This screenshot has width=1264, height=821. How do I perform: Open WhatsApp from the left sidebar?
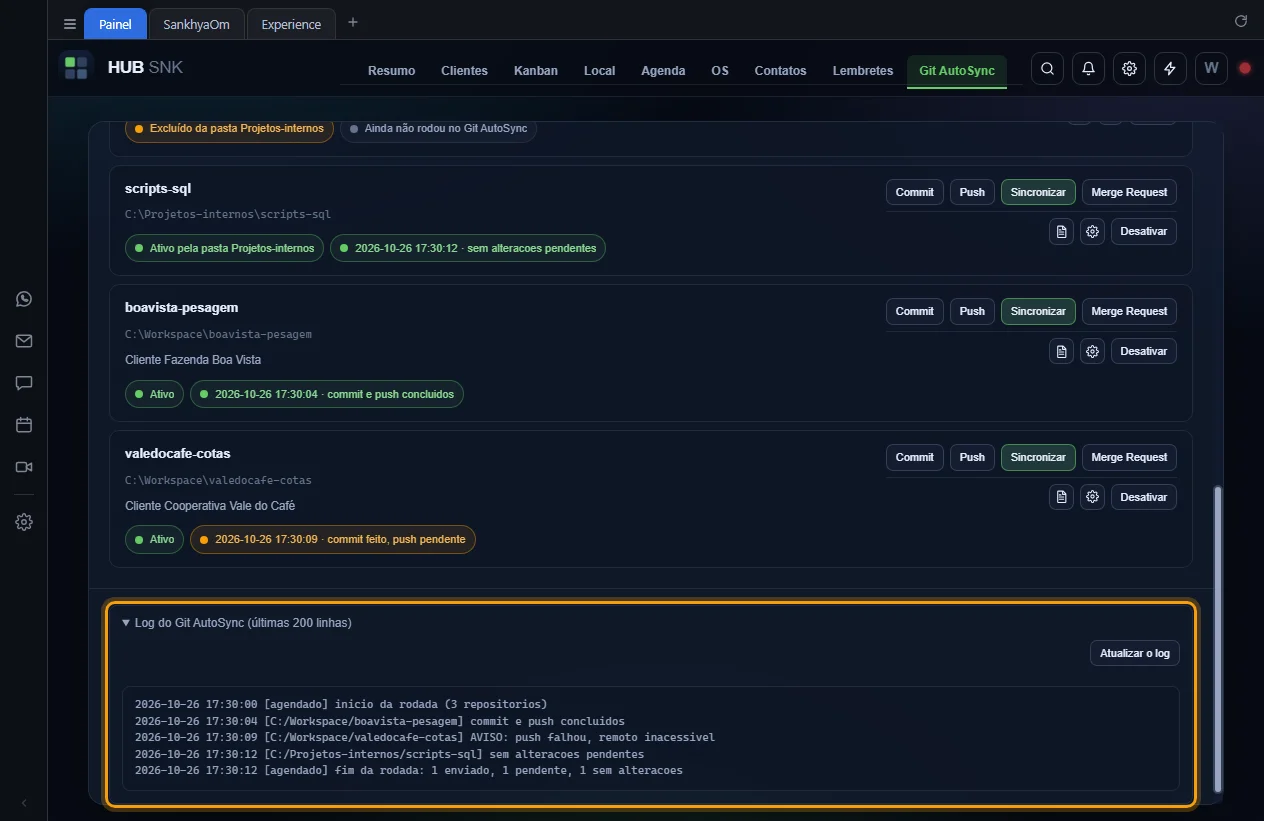(x=24, y=299)
